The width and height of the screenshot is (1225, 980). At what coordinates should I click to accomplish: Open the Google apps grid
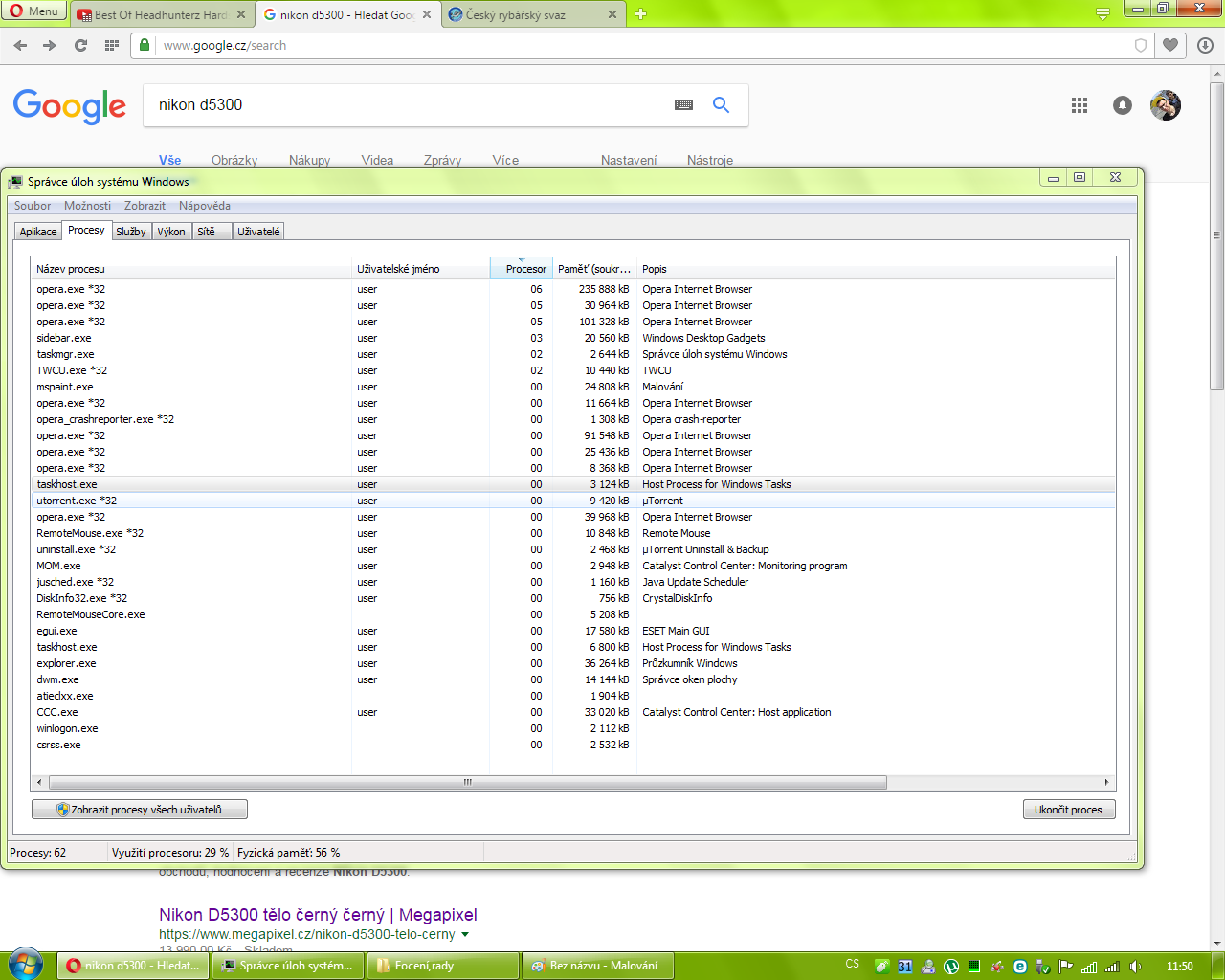[1080, 105]
